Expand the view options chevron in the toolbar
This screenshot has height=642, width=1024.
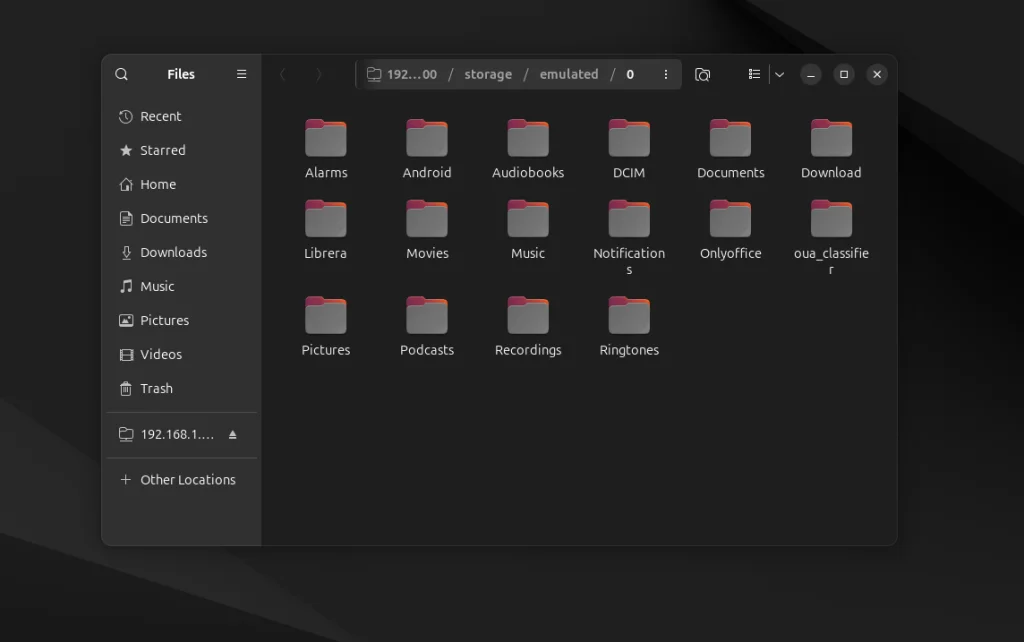click(779, 73)
